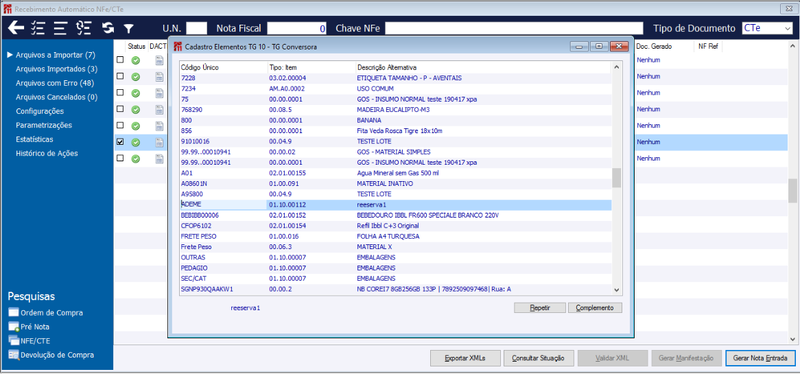
Task: Click the dialog list vertical scrollbar thumb
Action: [x=616, y=178]
